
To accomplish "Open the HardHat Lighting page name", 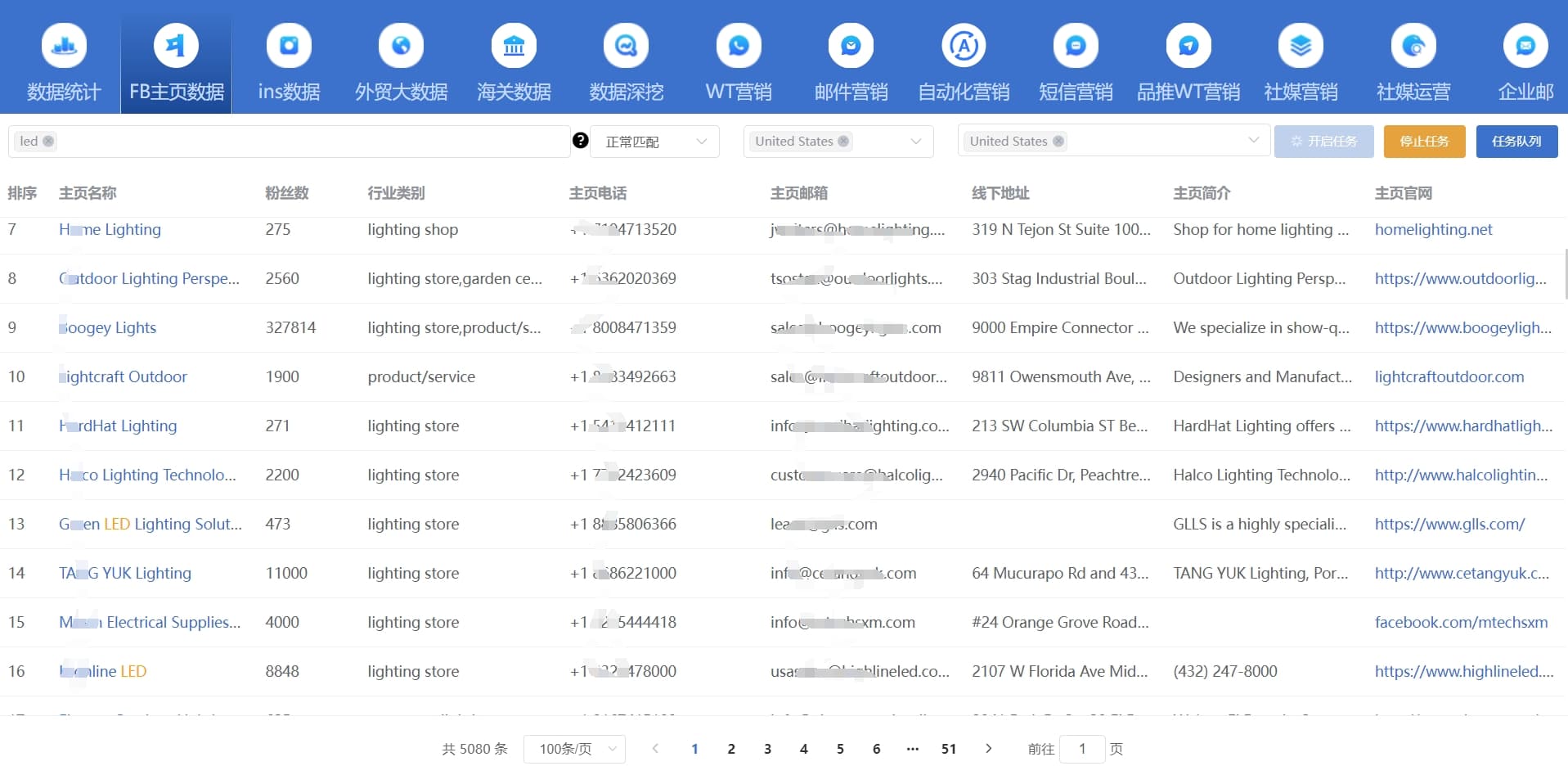I will coord(118,426).
